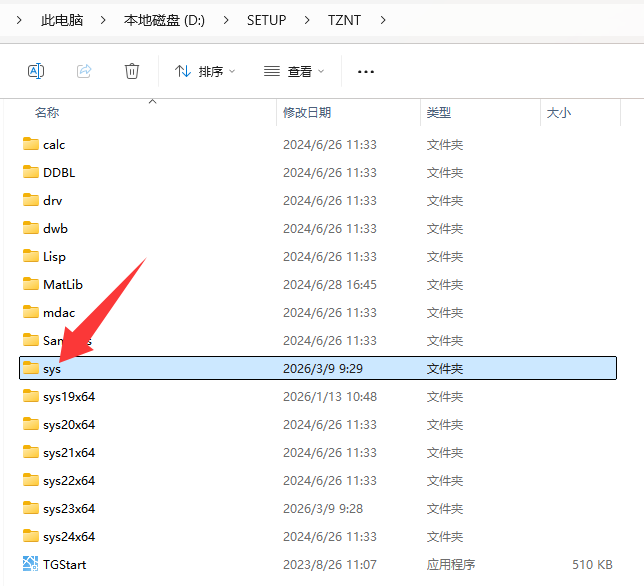
Task: Sort by 大小 column header
Action: pos(558,113)
